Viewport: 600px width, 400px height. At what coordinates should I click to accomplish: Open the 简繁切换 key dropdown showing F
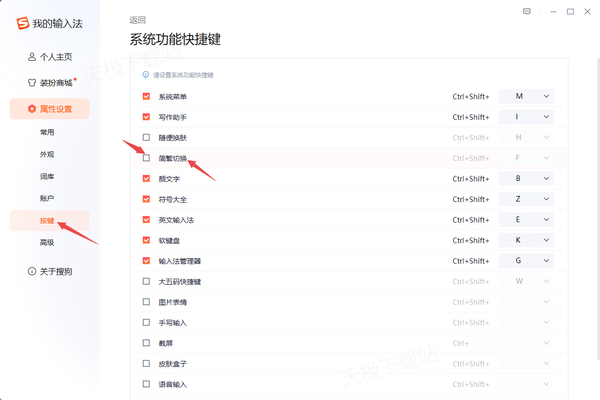point(526,158)
